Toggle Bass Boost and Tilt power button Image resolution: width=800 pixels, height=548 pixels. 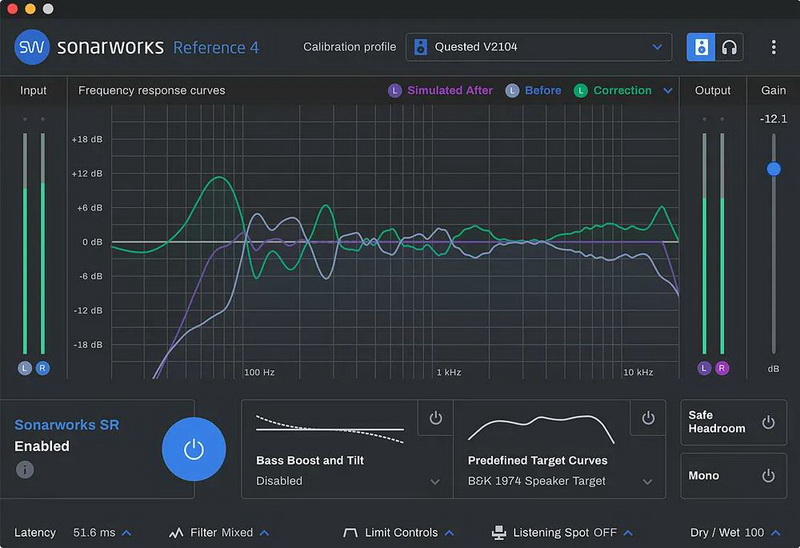tap(435, 418)
